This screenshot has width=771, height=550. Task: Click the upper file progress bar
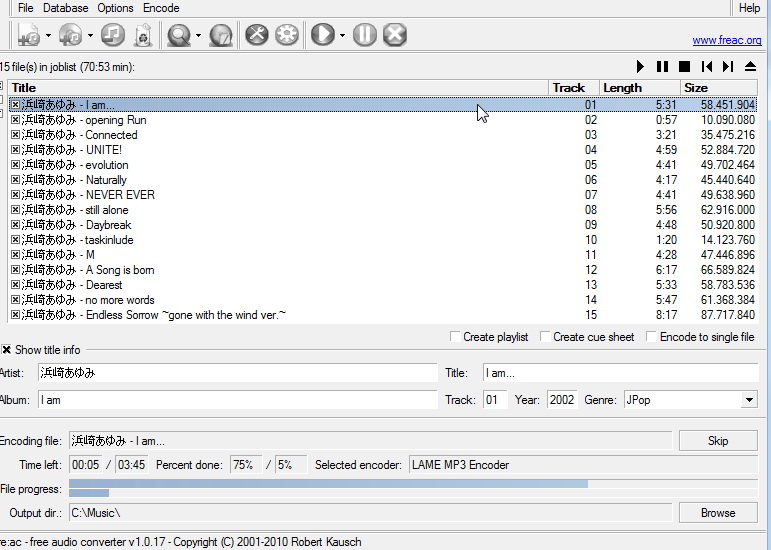pos(413,484)
